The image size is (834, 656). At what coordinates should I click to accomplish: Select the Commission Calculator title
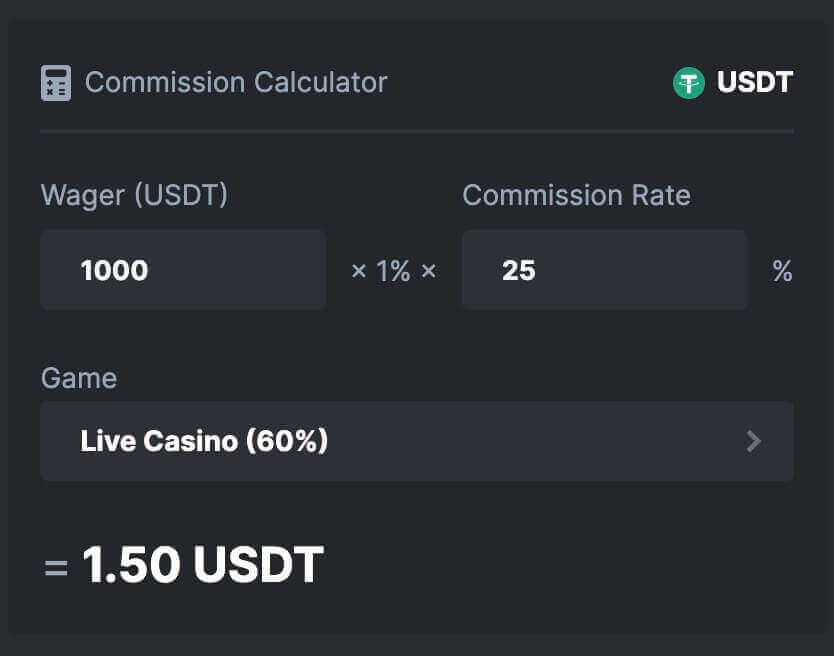click(236, 82)
